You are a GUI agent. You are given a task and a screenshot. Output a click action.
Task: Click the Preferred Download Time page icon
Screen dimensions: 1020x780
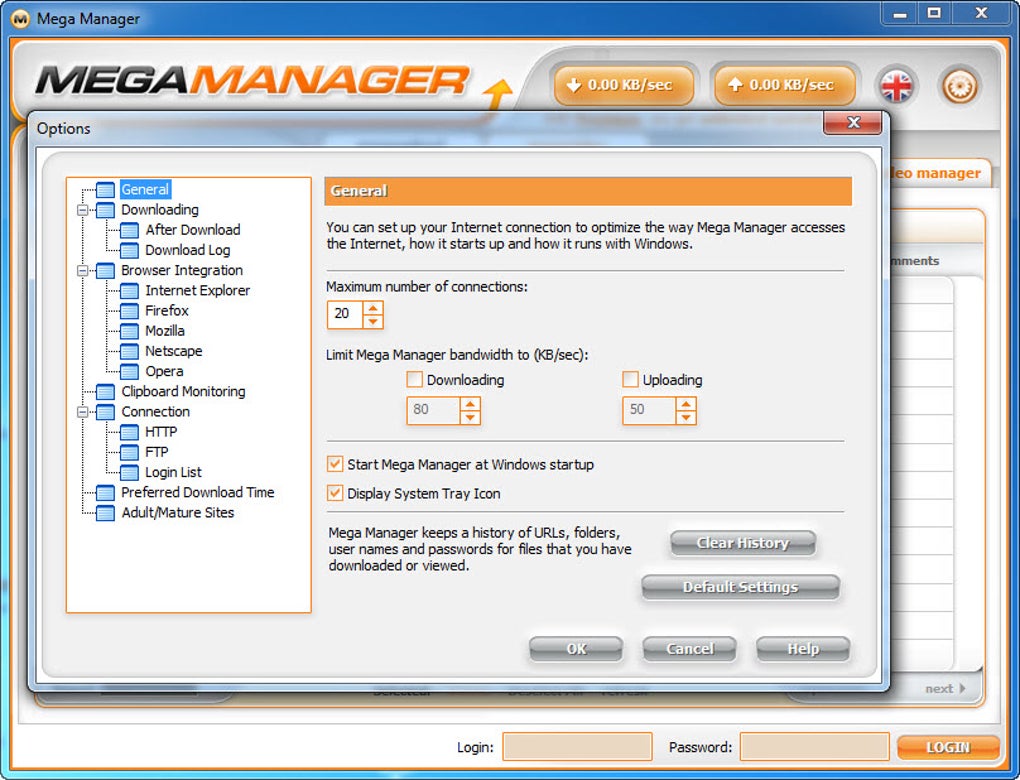105,492
